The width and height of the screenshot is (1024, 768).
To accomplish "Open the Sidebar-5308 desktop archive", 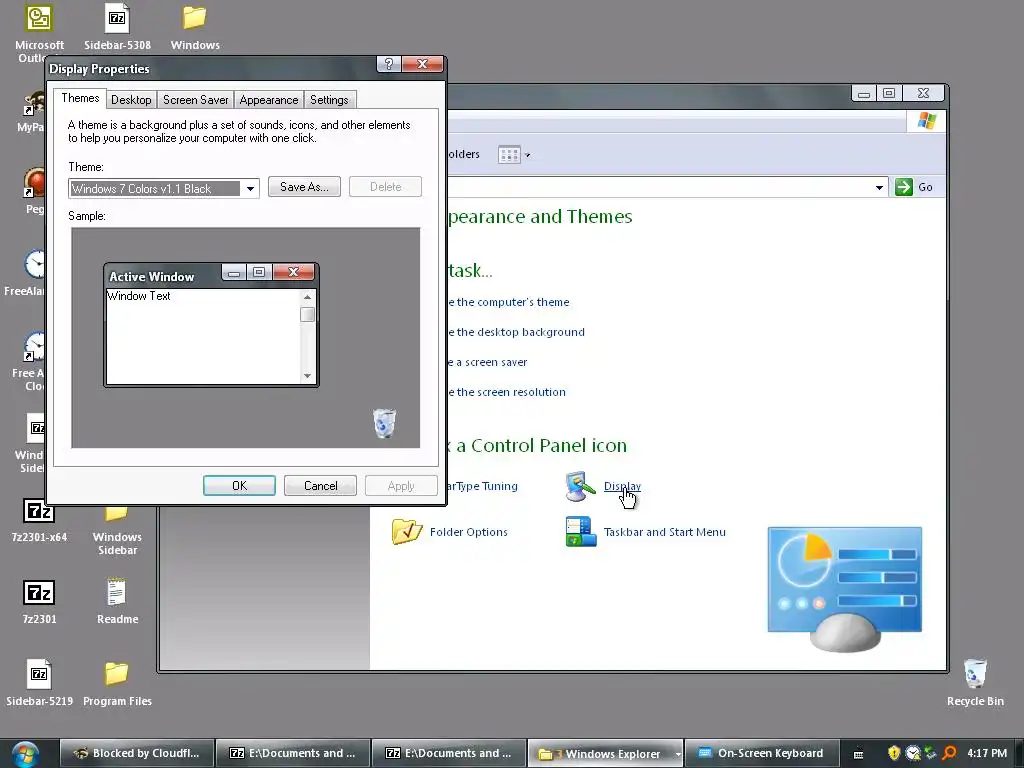I will point(117,18).
